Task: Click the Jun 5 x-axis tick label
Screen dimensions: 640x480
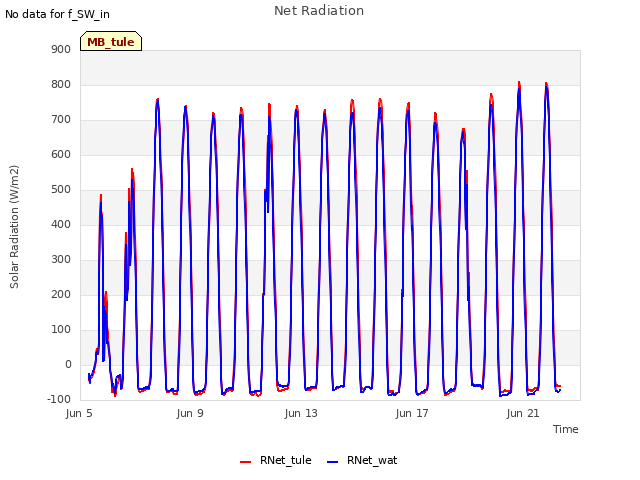Action: pos(79,413)
